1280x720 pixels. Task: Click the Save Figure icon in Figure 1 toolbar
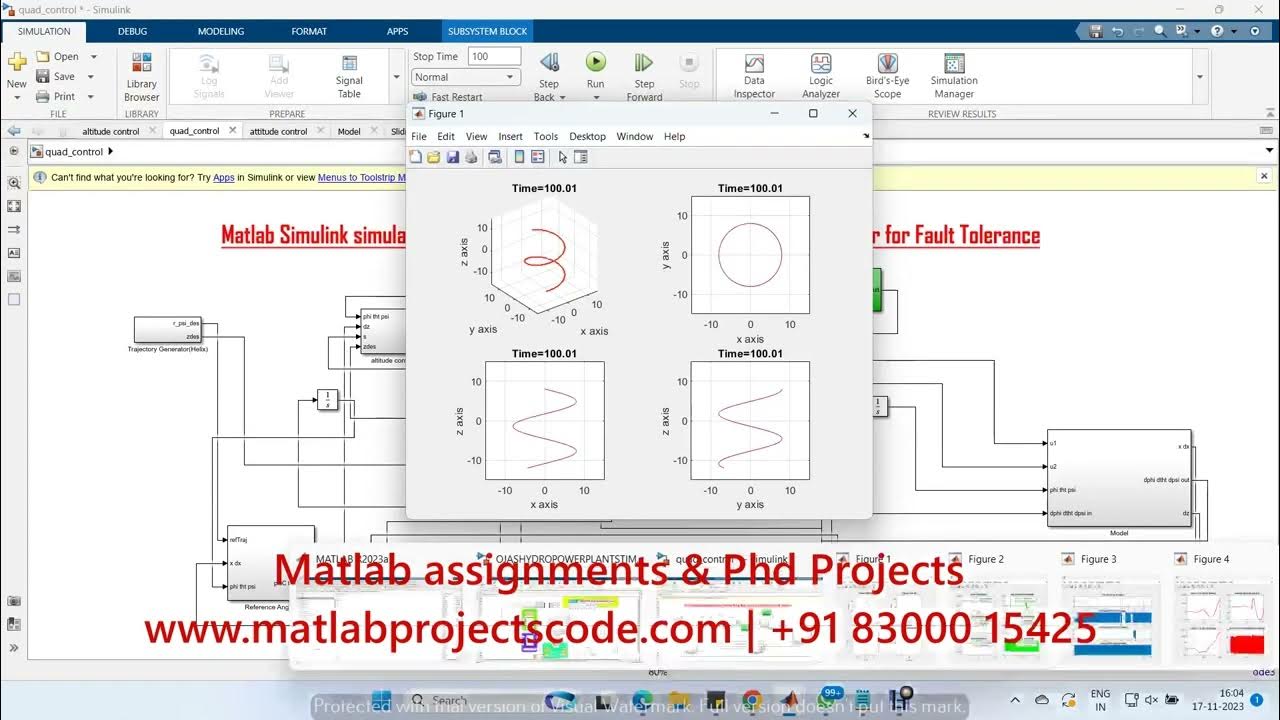(452, 157)
